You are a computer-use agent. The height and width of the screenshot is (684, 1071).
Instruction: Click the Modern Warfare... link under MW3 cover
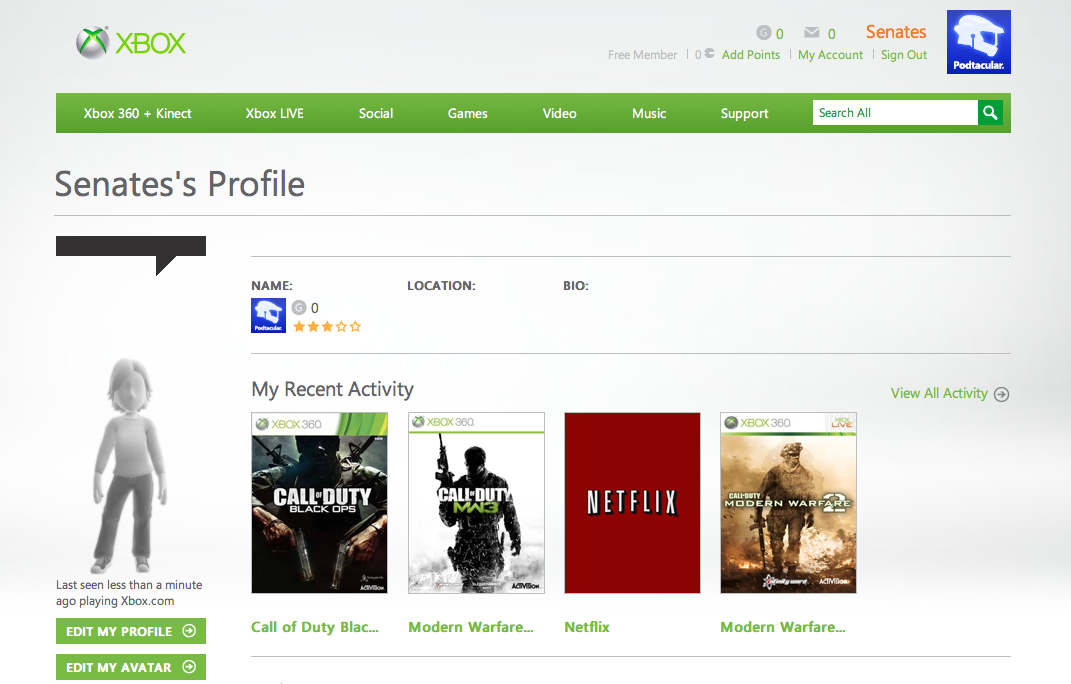[471, 627]
